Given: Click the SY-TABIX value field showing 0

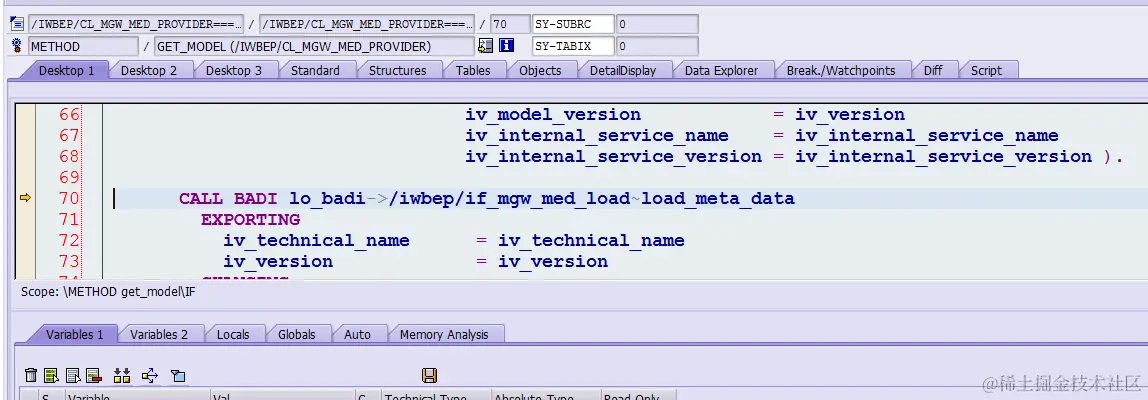Looking at the screenshot, I should click(657, 46).
